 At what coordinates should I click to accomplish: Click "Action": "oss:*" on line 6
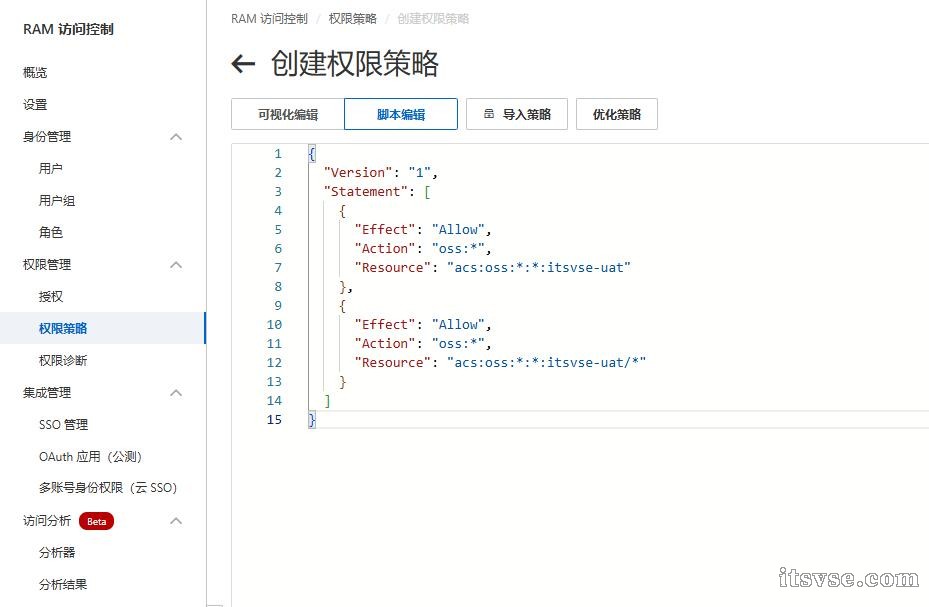coord(422,248)
